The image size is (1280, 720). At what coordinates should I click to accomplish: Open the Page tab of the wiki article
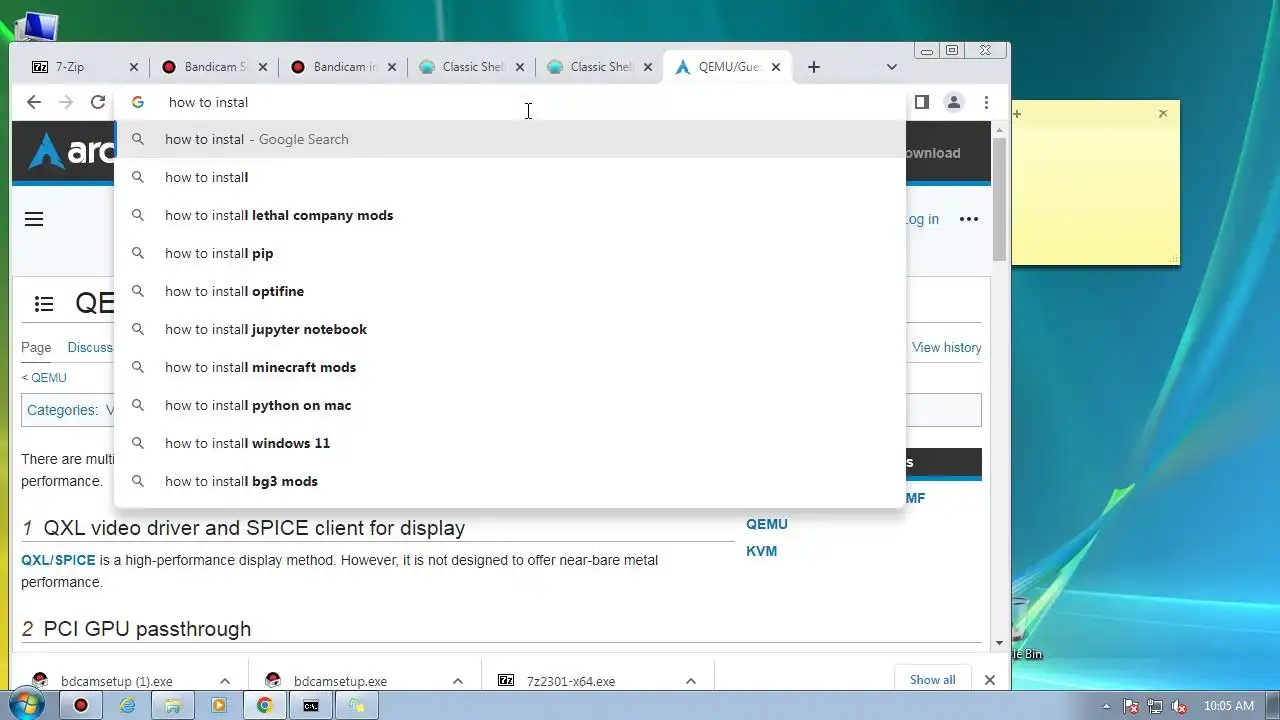[36, 347]
